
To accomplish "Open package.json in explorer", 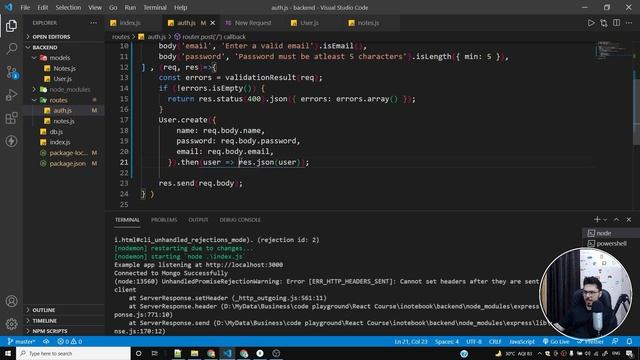I will (64, 163).
